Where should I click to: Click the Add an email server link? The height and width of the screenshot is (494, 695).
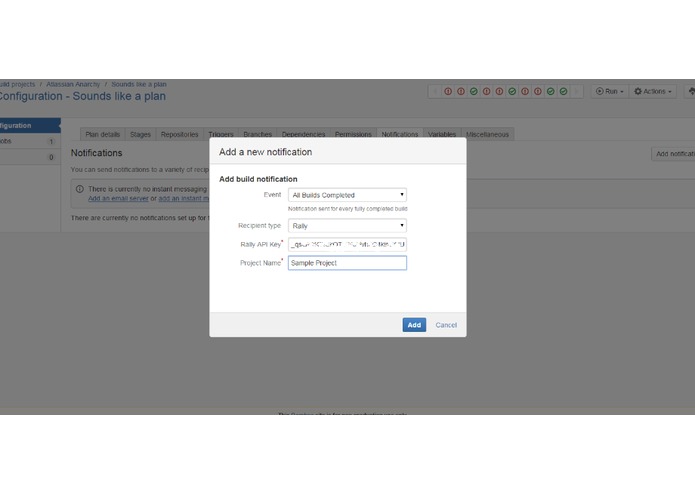pyautogui.click(x=118, y=198)
